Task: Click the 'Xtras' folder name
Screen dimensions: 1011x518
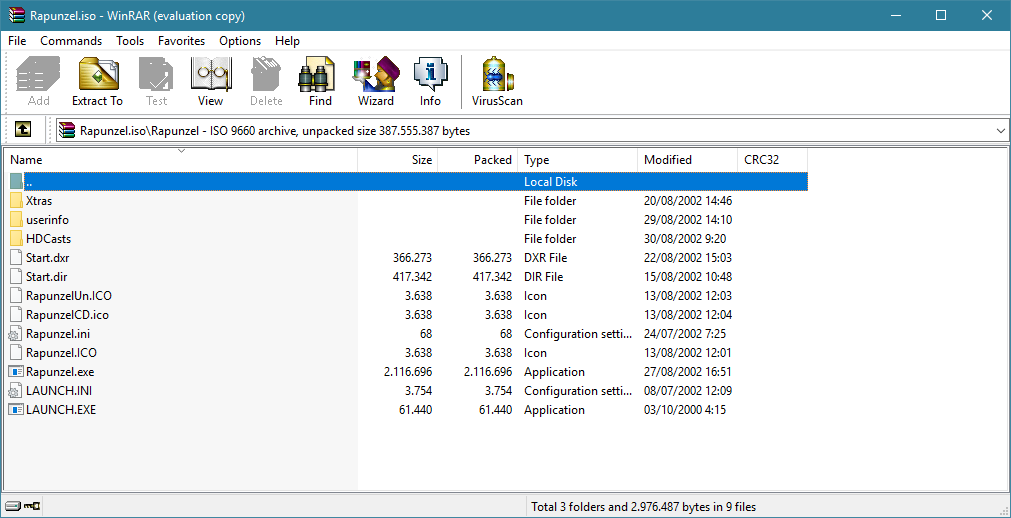Action: [x=39, y=201]
